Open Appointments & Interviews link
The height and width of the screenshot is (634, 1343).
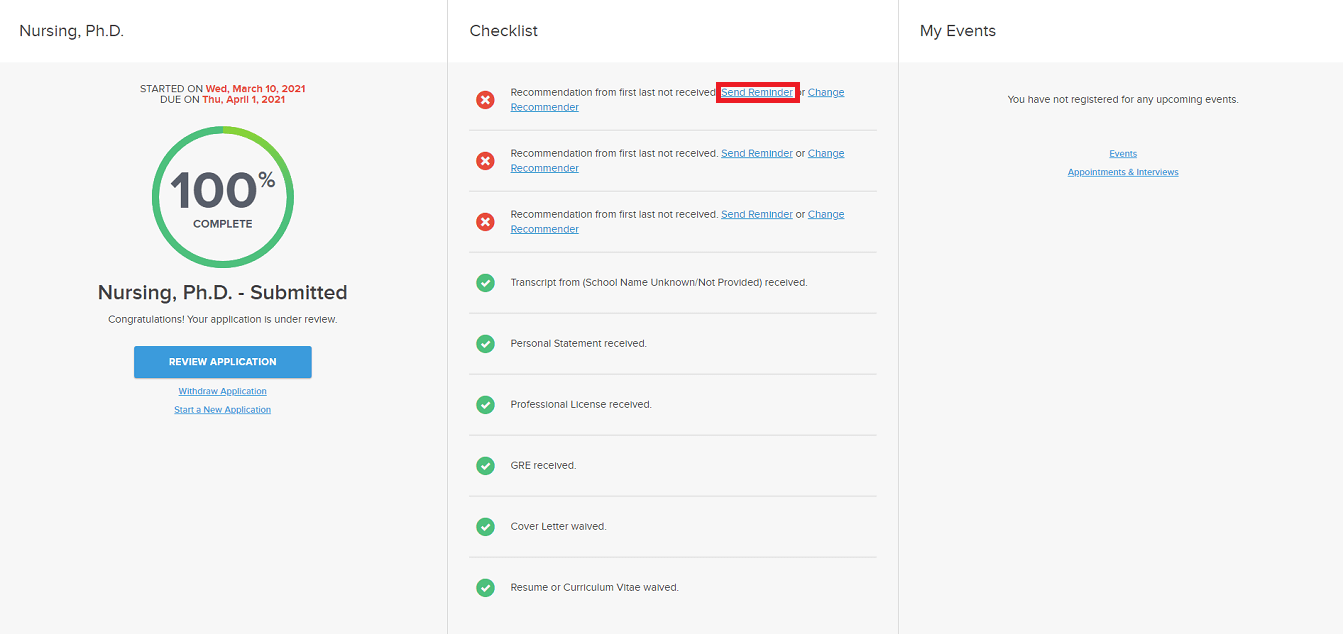tap(1123, 173)
